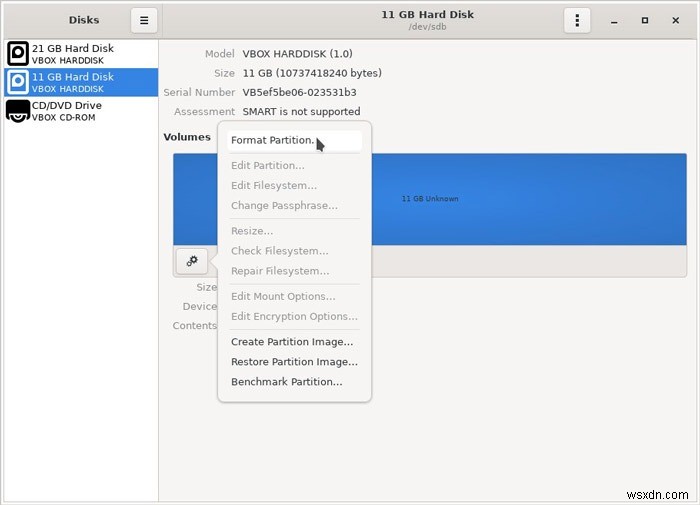Choose Create Partition Image from menu
700x505 pixels.
tap(294, 342)
